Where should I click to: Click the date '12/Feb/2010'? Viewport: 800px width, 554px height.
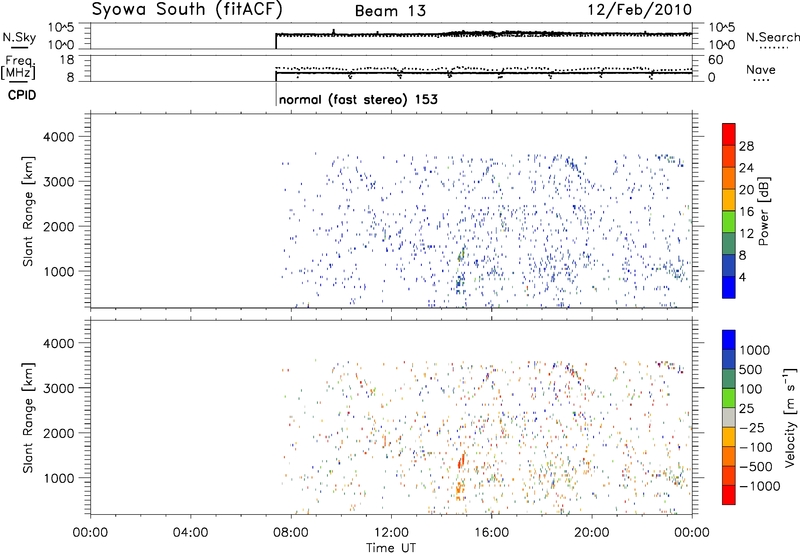coord(640,9)
